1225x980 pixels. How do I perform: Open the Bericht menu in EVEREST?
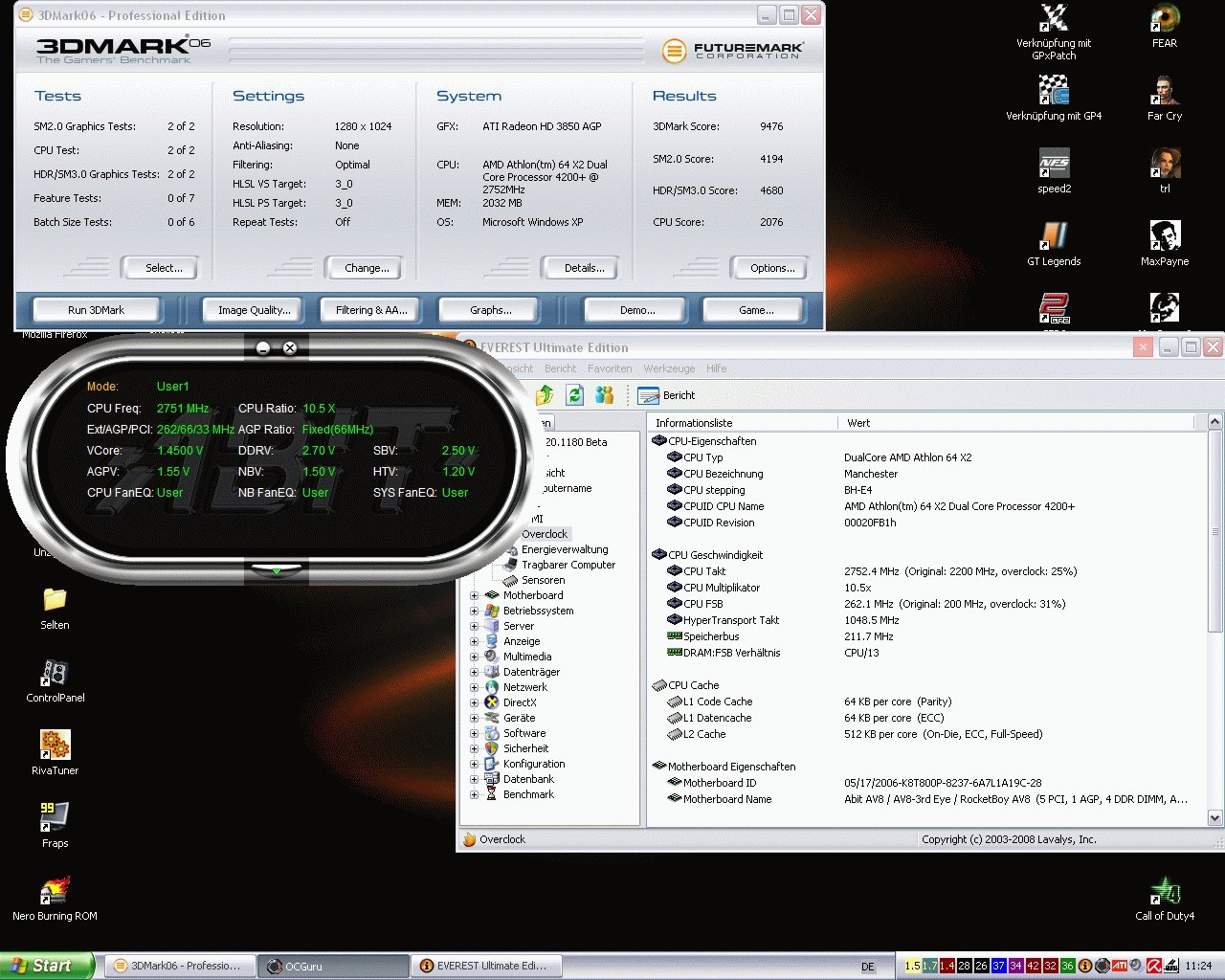click(560, 368)
